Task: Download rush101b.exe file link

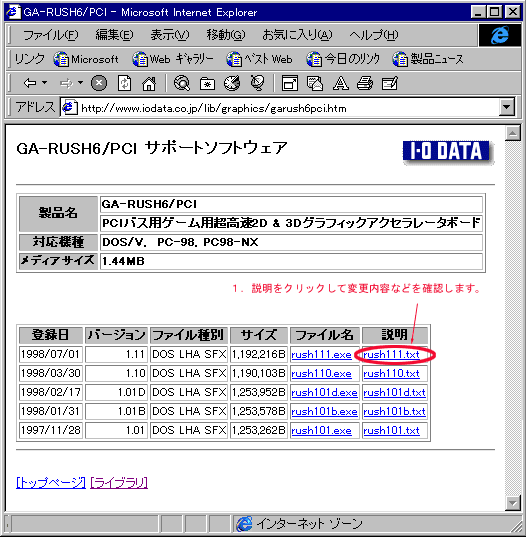Action: 324,412
